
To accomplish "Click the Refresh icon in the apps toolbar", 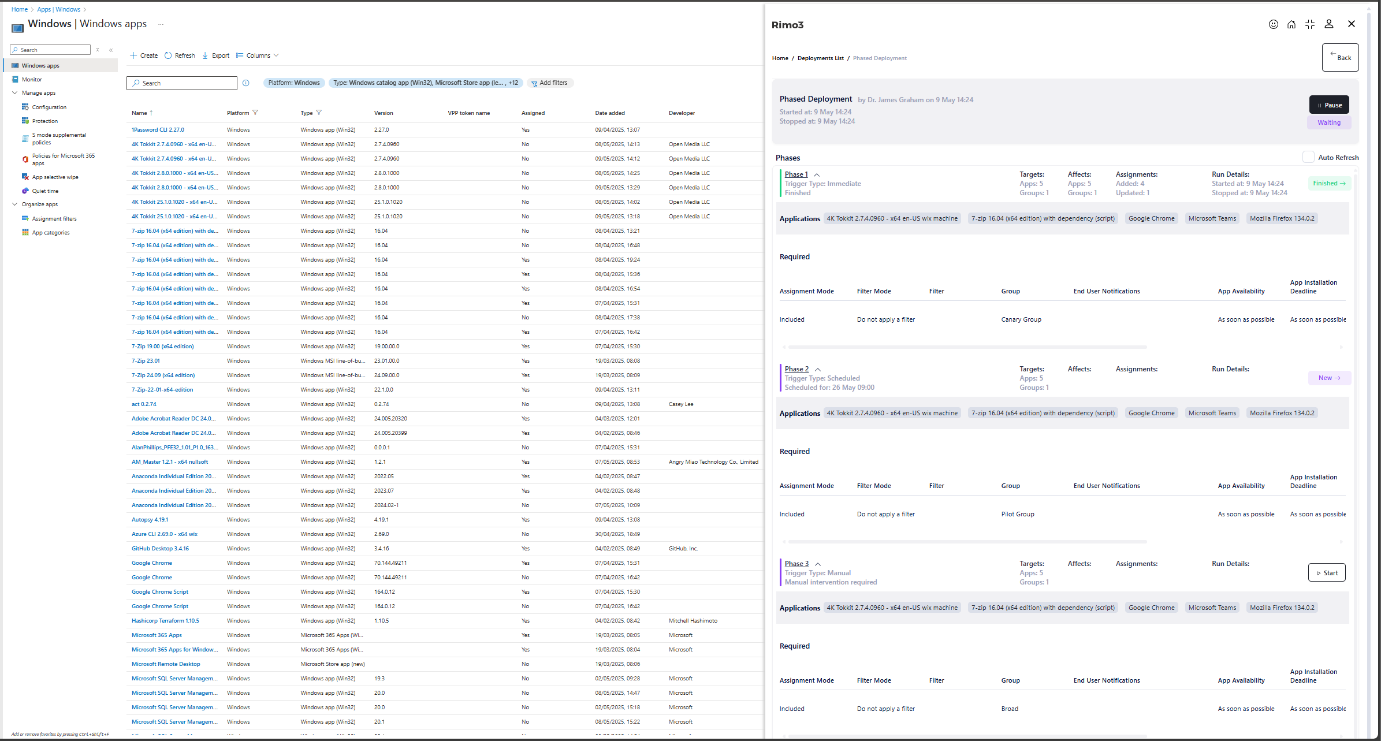I will click(x=168, y=56).
